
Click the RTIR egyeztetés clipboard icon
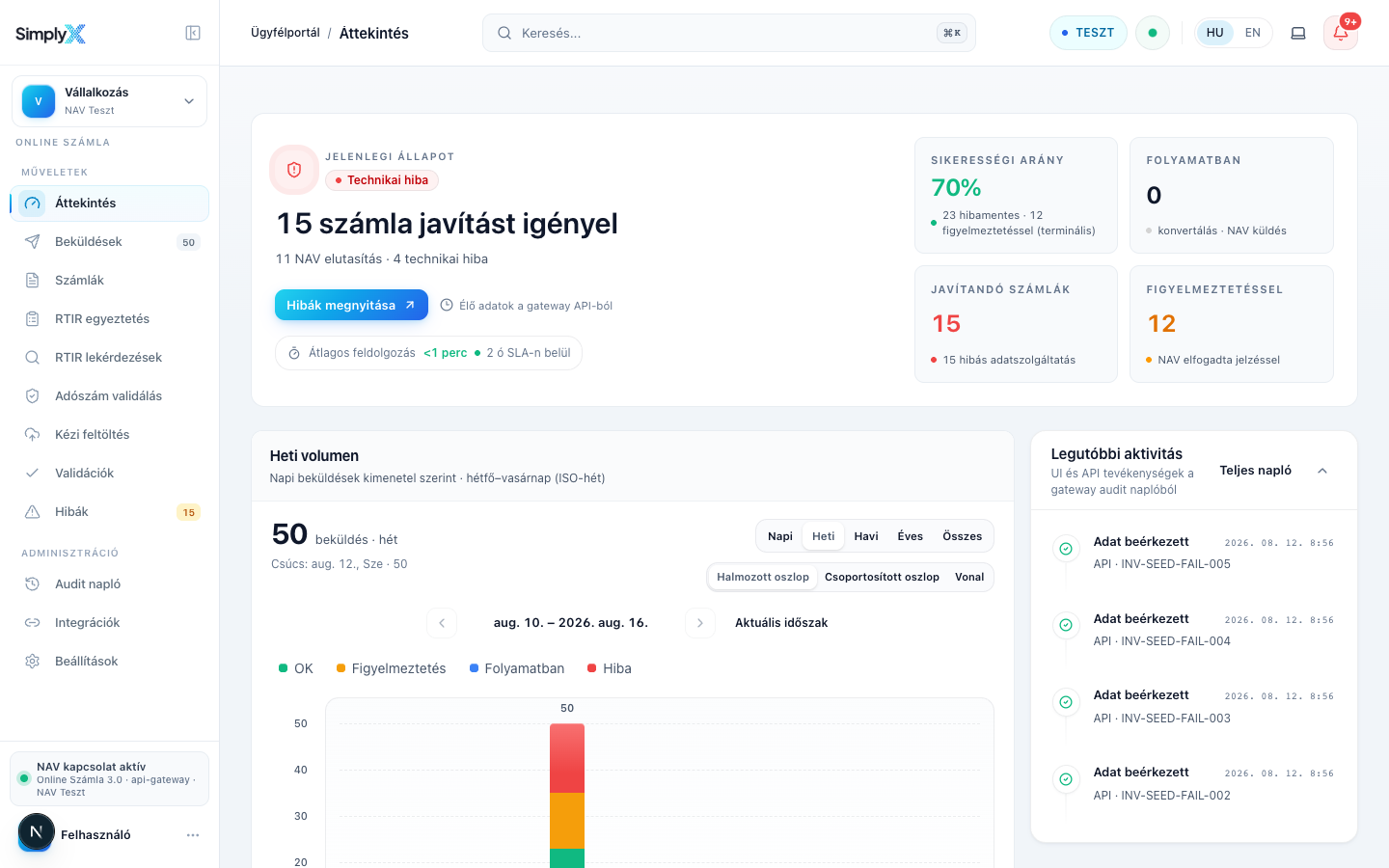[x=33, y=319]
